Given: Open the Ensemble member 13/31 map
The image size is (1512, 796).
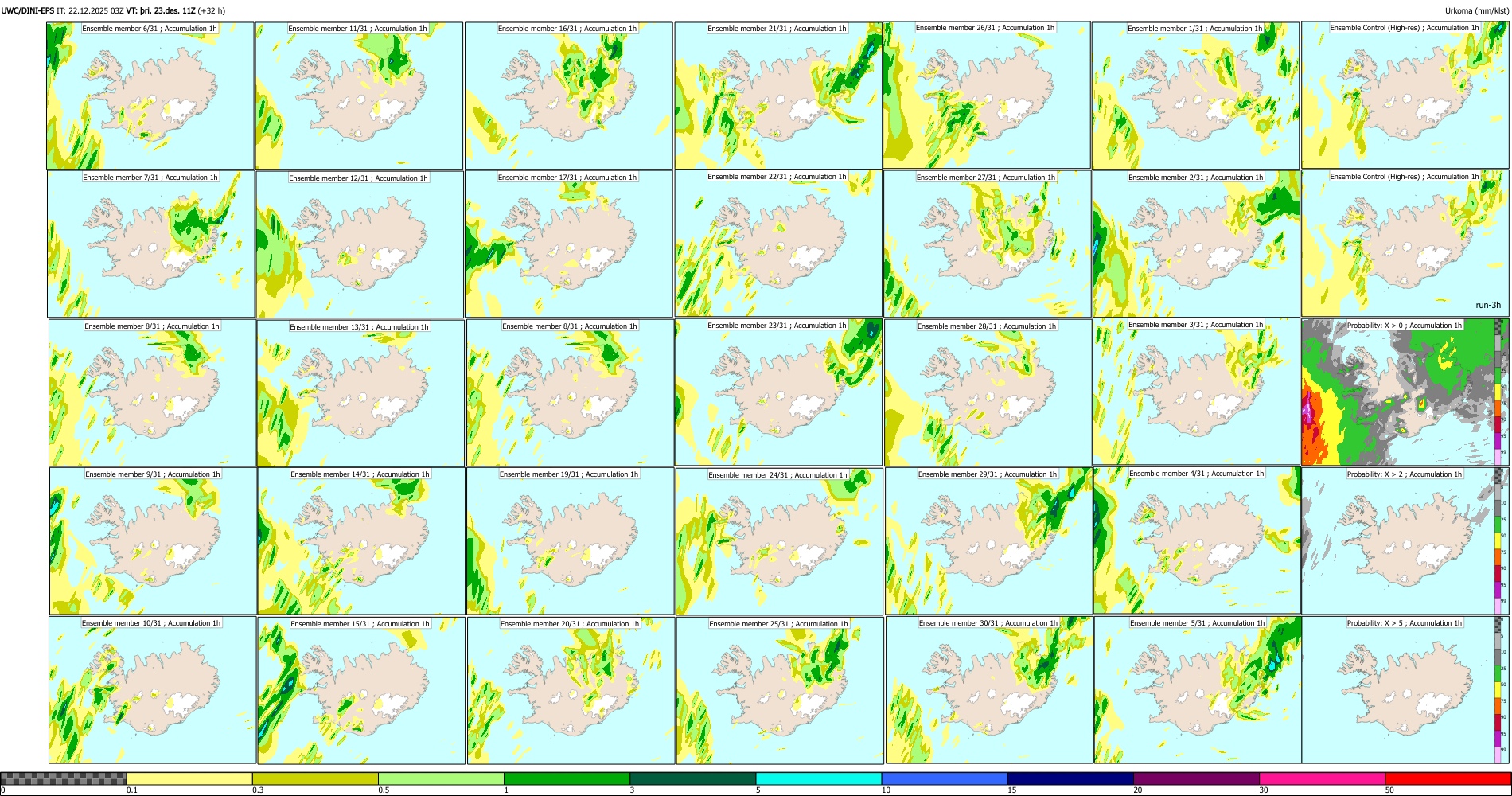Looking at the screenshot, I should pos(360,393).
